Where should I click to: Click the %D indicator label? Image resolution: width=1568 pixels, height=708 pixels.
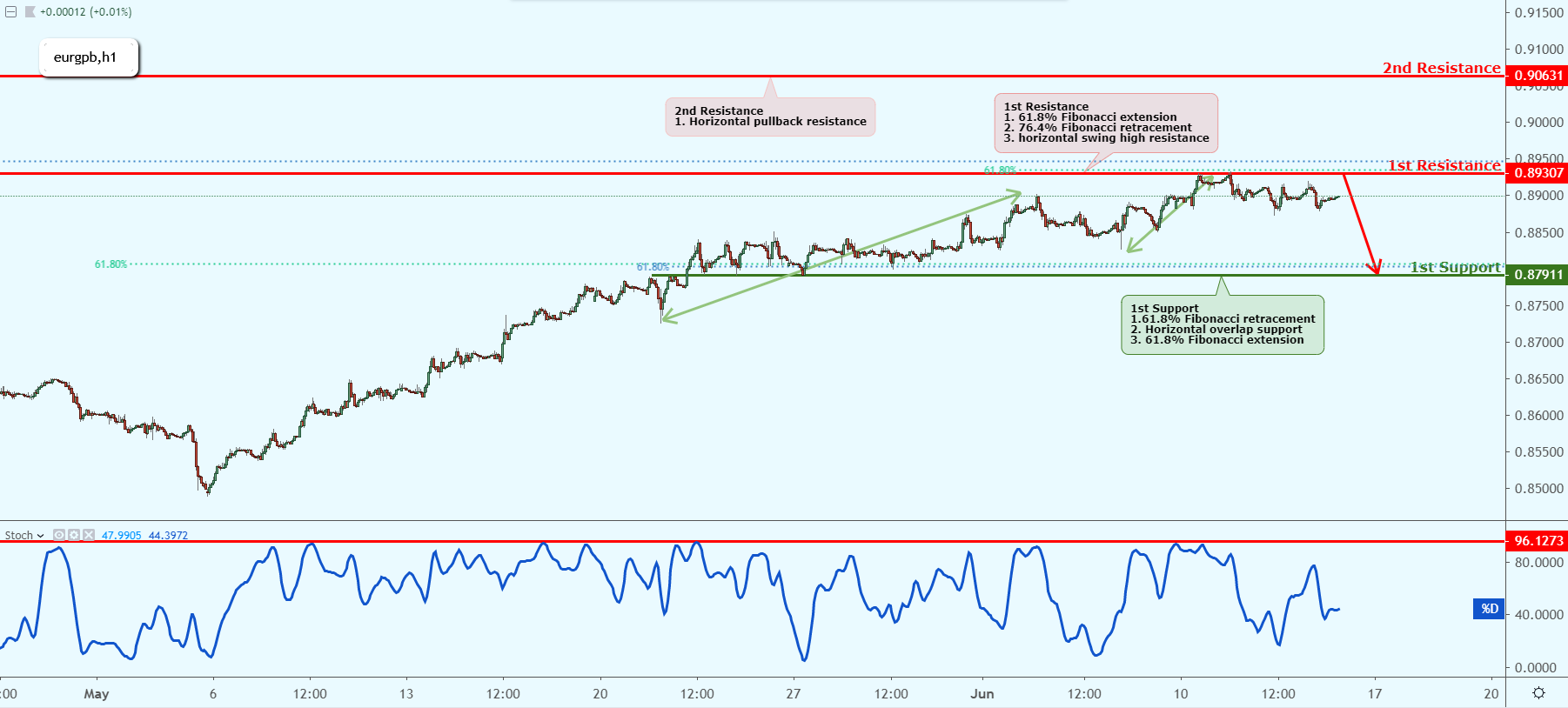point(1490,609)
